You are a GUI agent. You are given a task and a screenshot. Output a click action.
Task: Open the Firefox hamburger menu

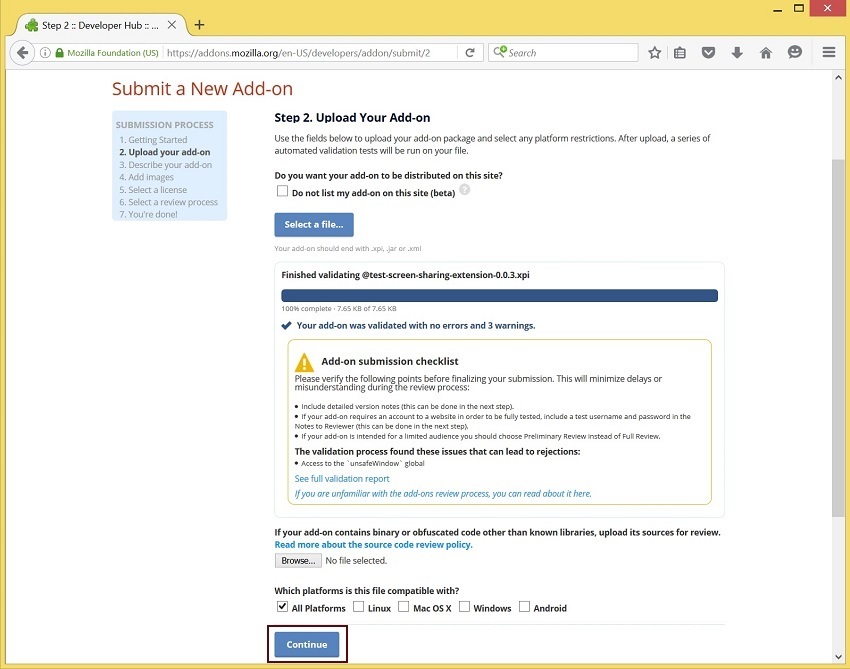tap(828, 52)
